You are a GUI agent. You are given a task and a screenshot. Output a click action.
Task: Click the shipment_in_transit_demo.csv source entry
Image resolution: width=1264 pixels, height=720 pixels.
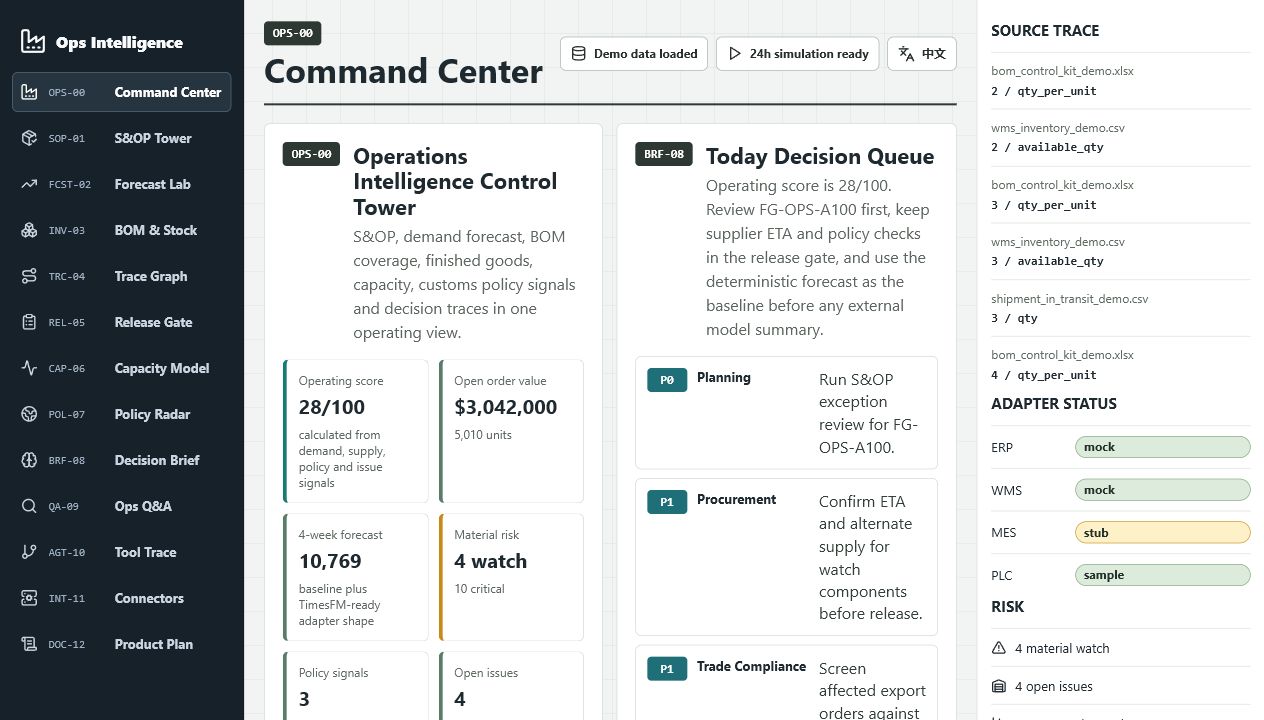coord(1121,308)
